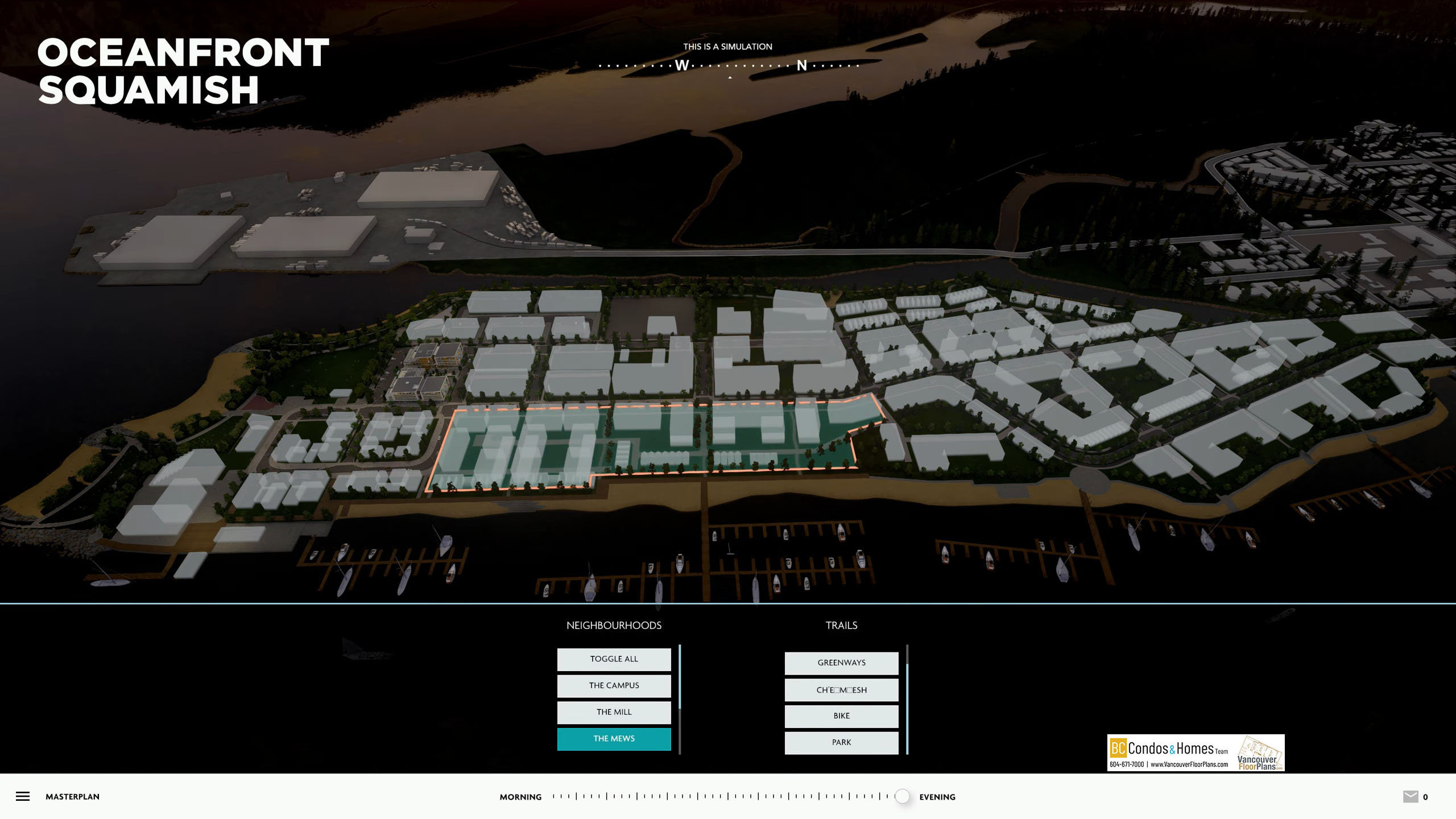Click the This Is A Simulation label
This screenshot has width=1456, height=819.
click(728, 47)
